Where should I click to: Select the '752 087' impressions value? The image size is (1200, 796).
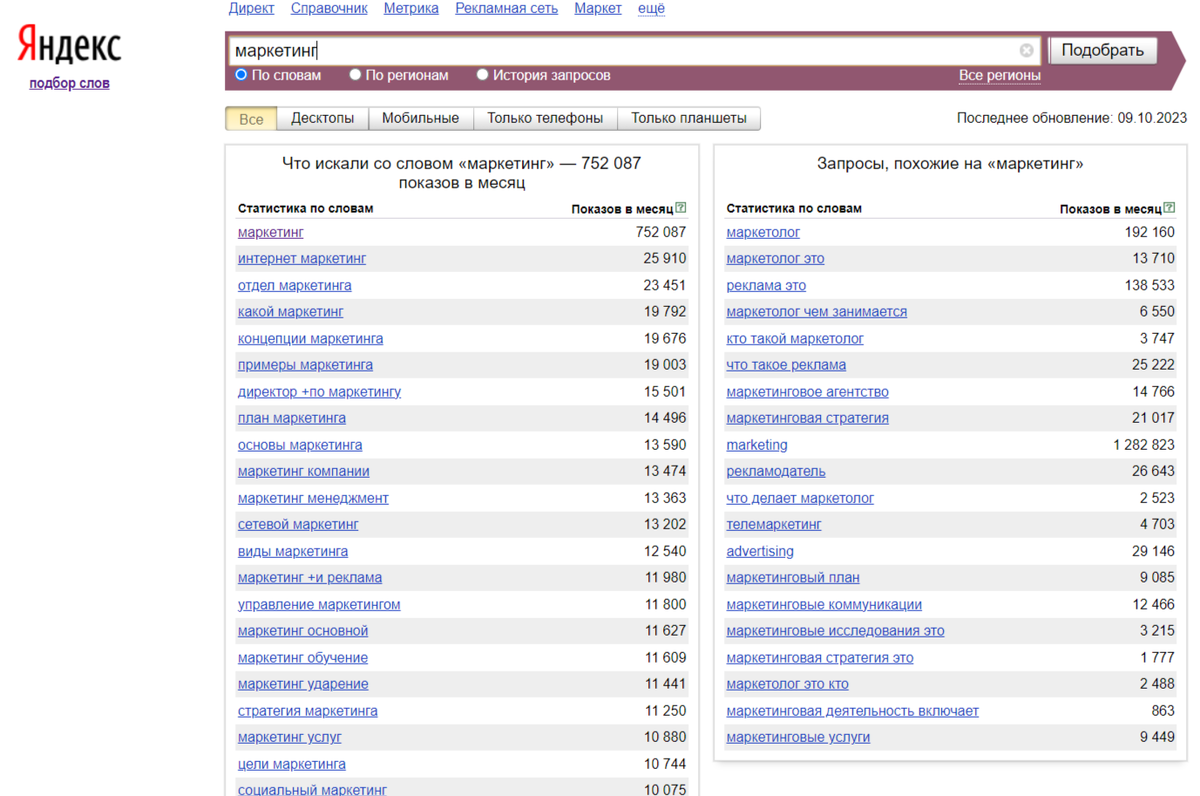661,232
